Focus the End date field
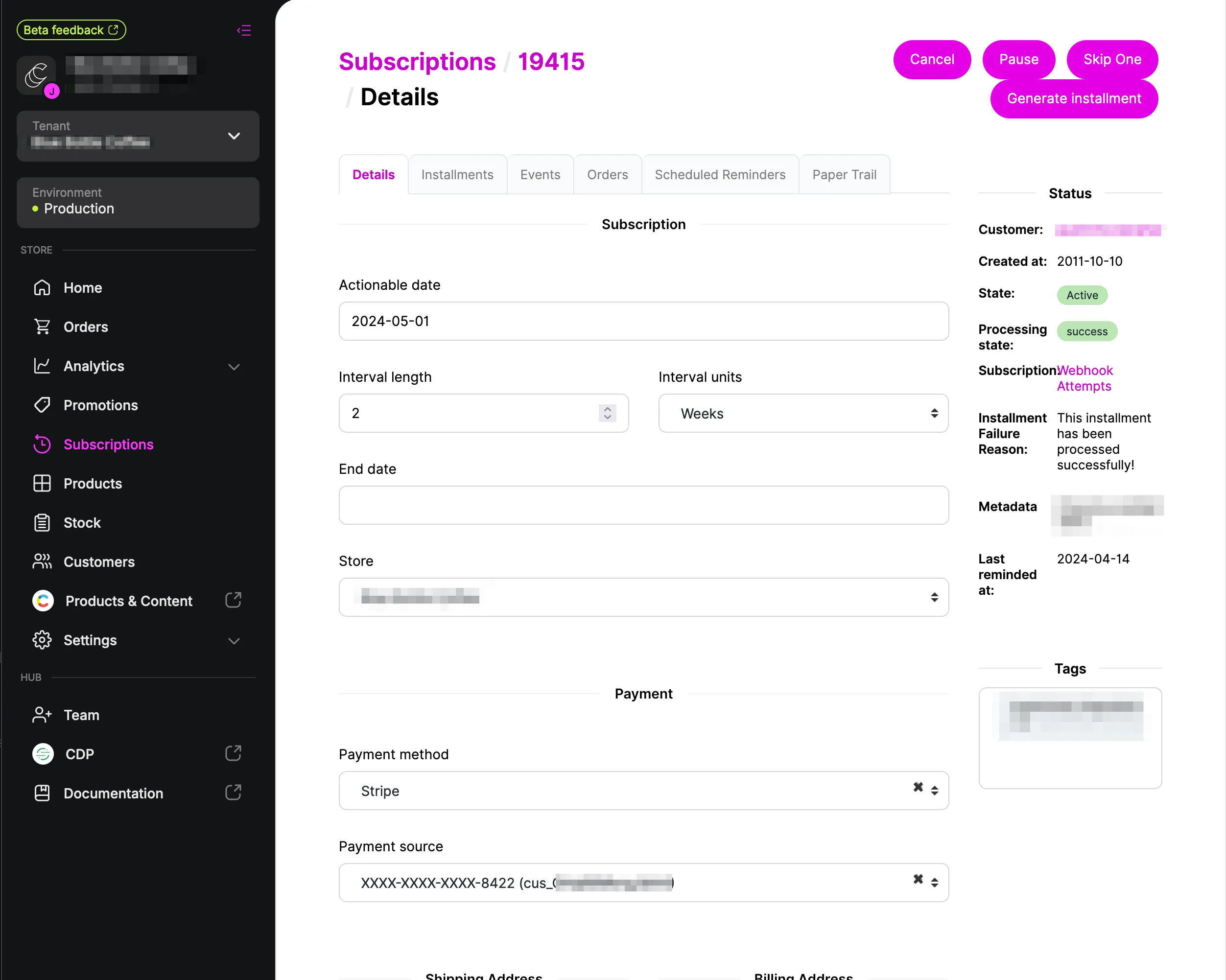1226x980 pixels. click(644, 505)
